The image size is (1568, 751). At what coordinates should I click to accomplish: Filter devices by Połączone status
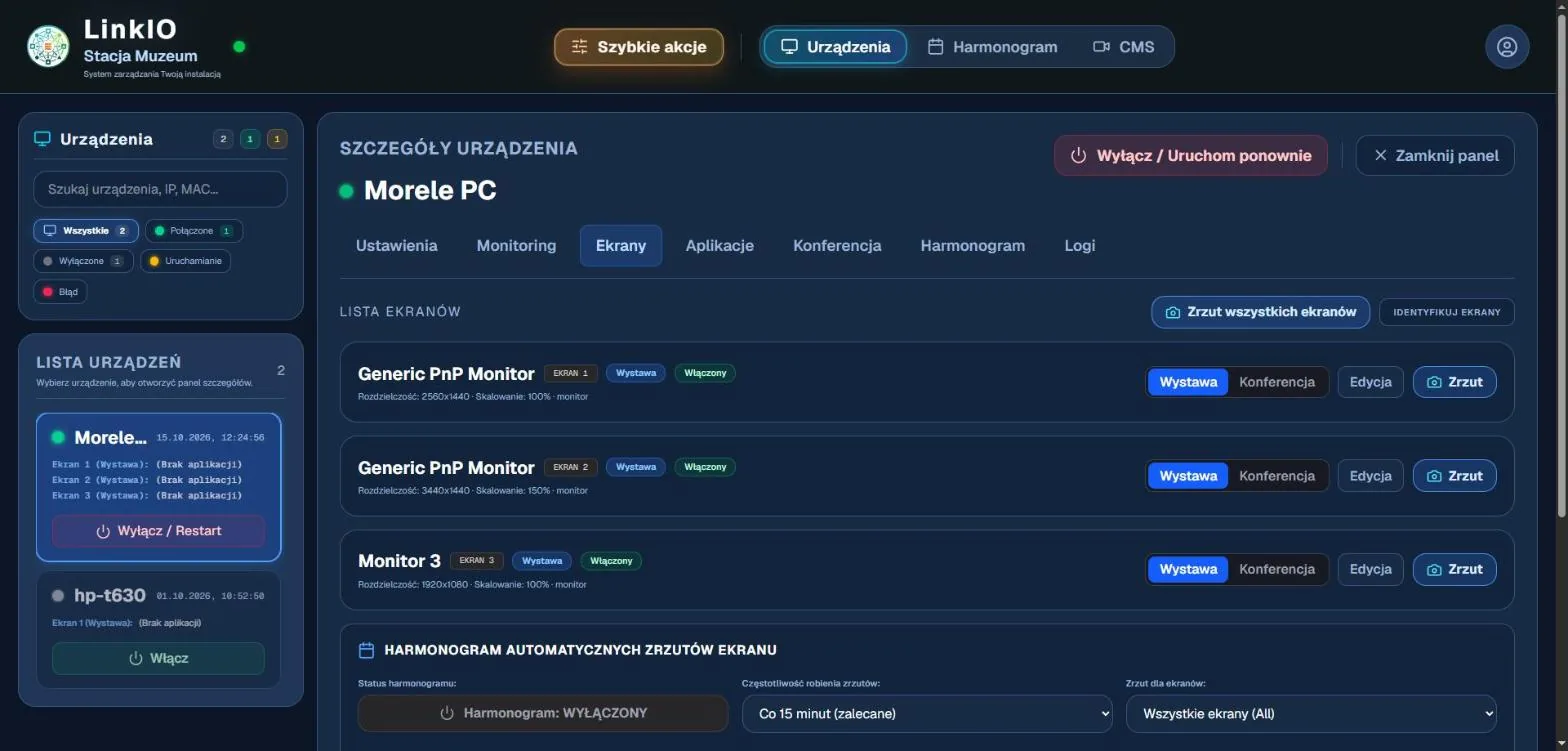pos(194,231)
